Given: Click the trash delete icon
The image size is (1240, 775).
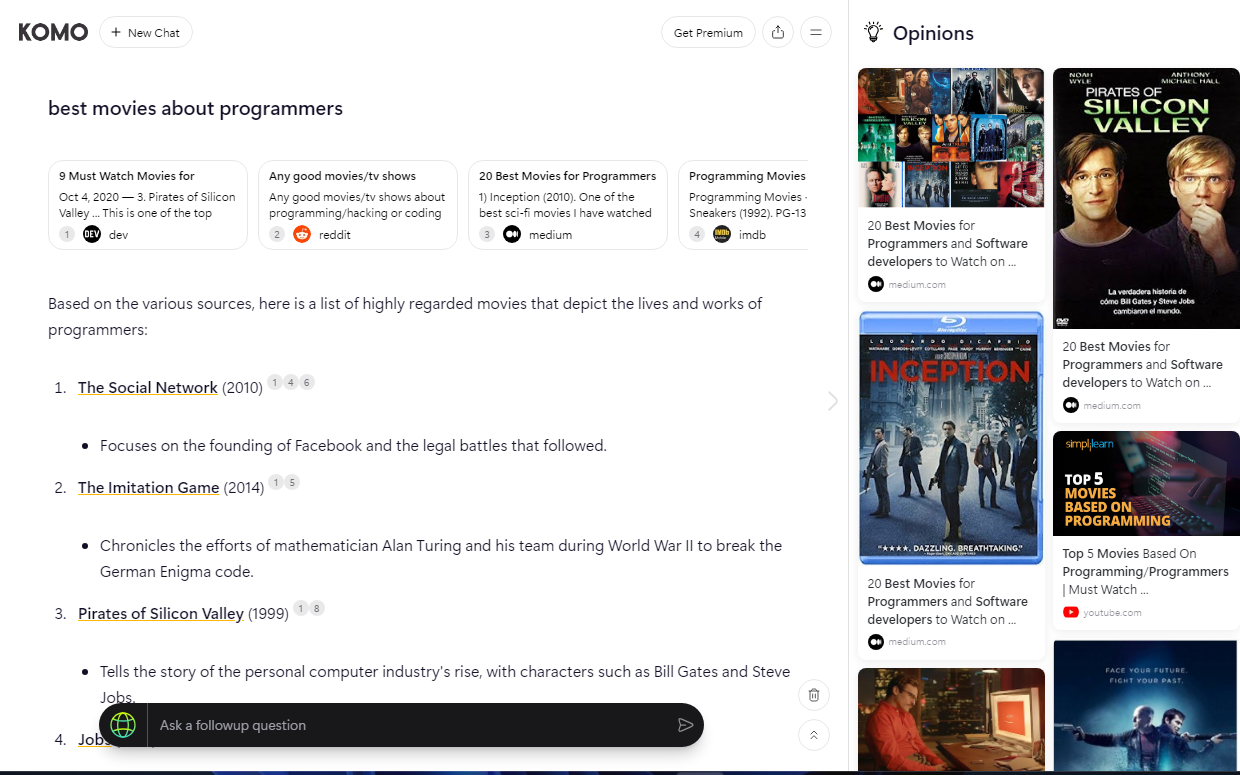Looking at the screenshot, I should tap(814, 695).
